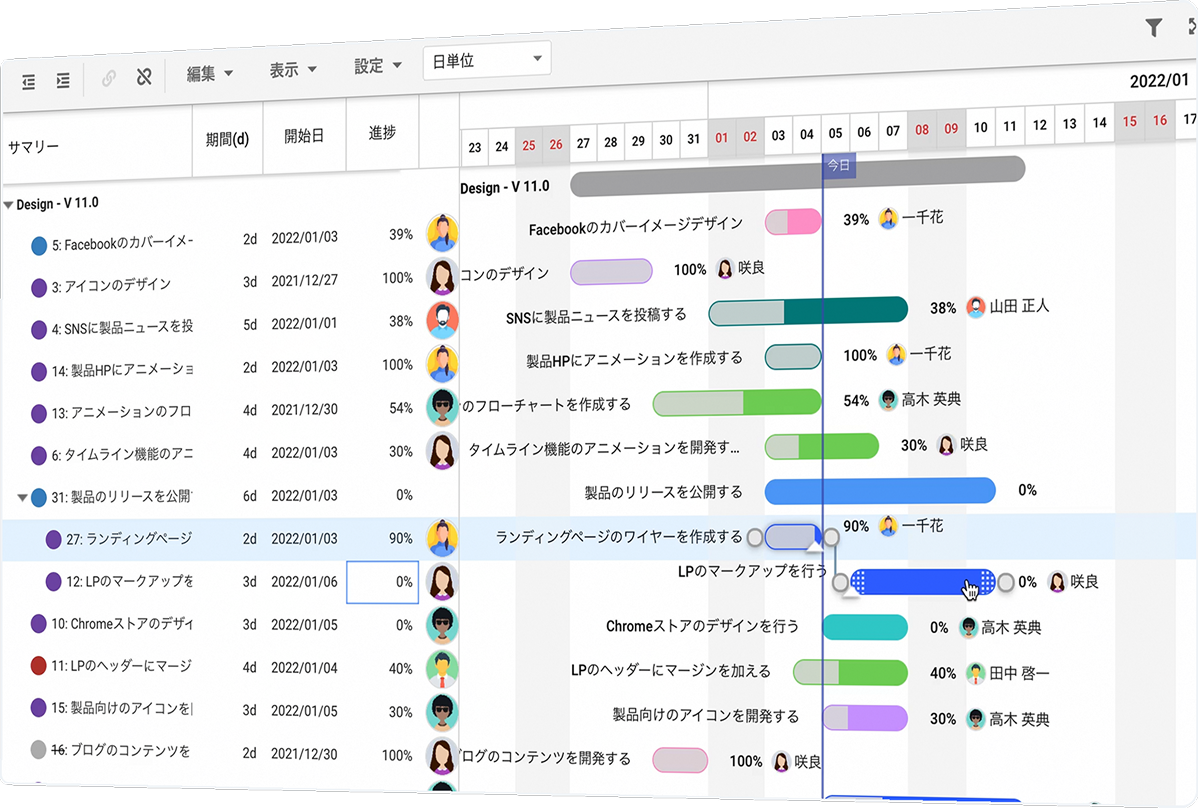Click the unlink dependencies icon
1198x808 pixels.
[143, 77]
